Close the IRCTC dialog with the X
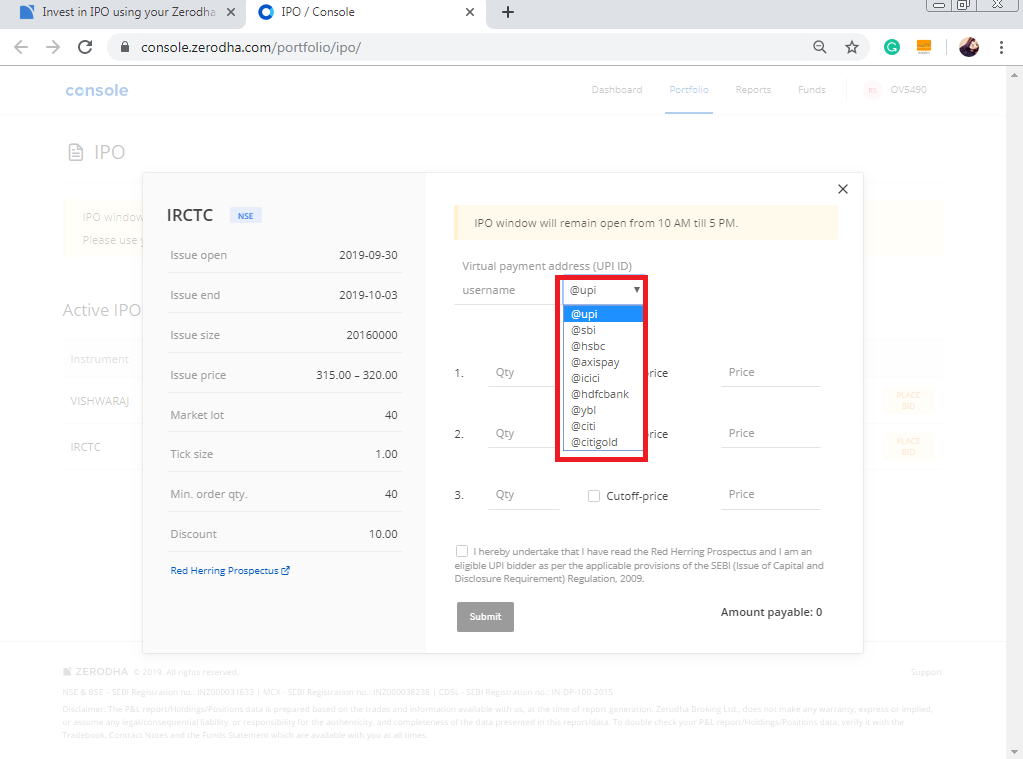The image size is (1023, 759). click(843, 189)
